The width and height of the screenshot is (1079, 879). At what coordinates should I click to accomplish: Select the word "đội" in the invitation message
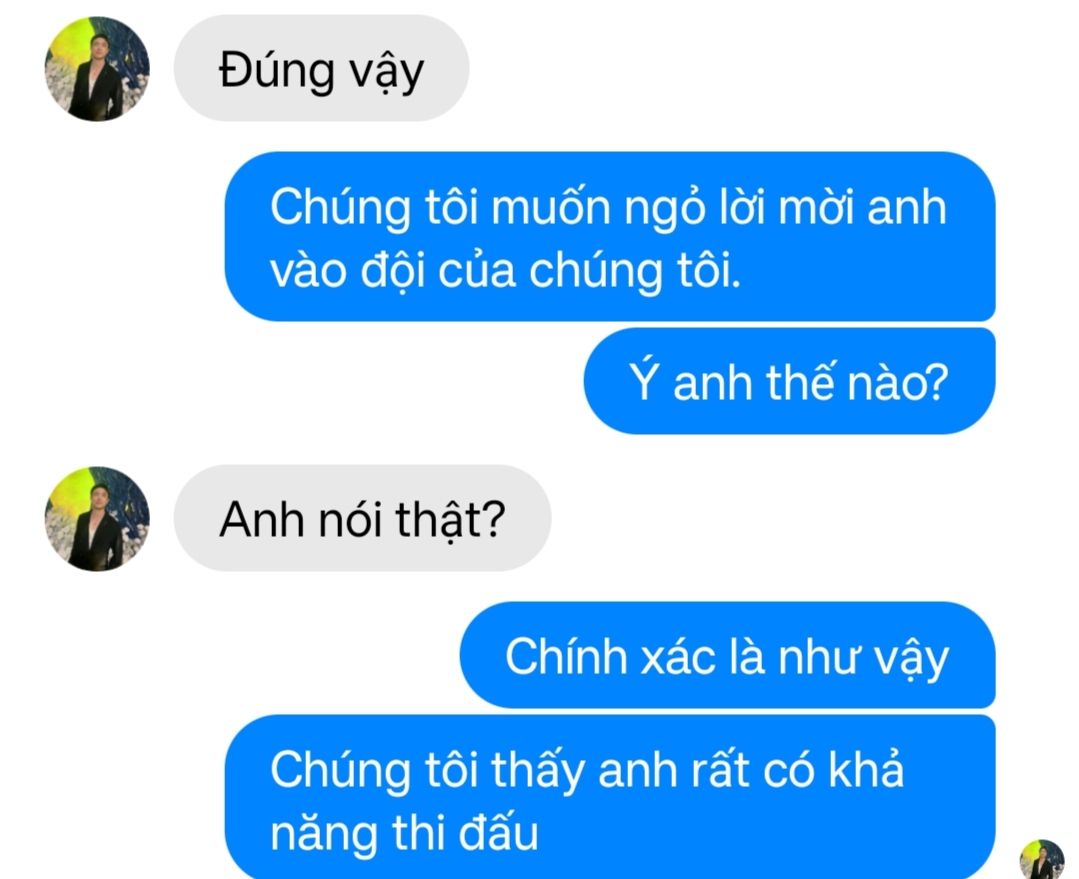(392, 271)
